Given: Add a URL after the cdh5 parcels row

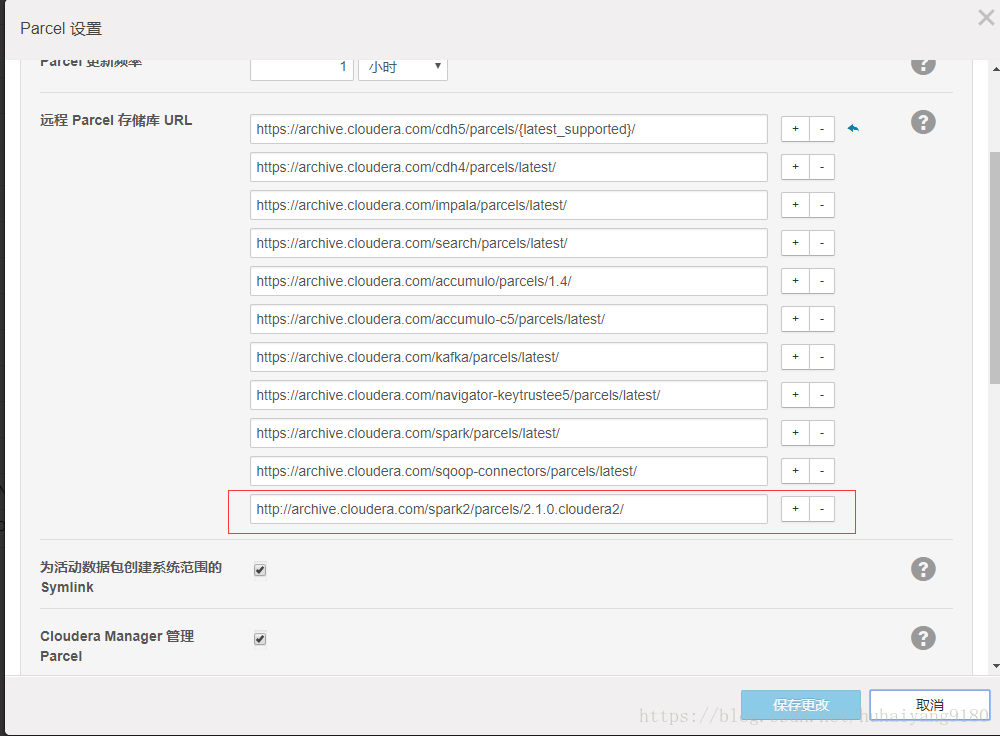Looking at the screenshot, I should click(795, 129).
